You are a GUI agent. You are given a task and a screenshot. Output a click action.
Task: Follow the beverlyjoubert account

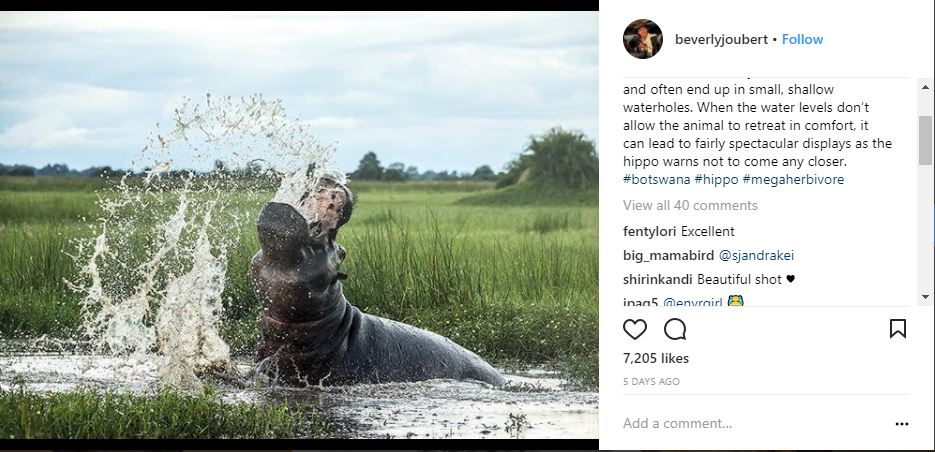[802, 40]
